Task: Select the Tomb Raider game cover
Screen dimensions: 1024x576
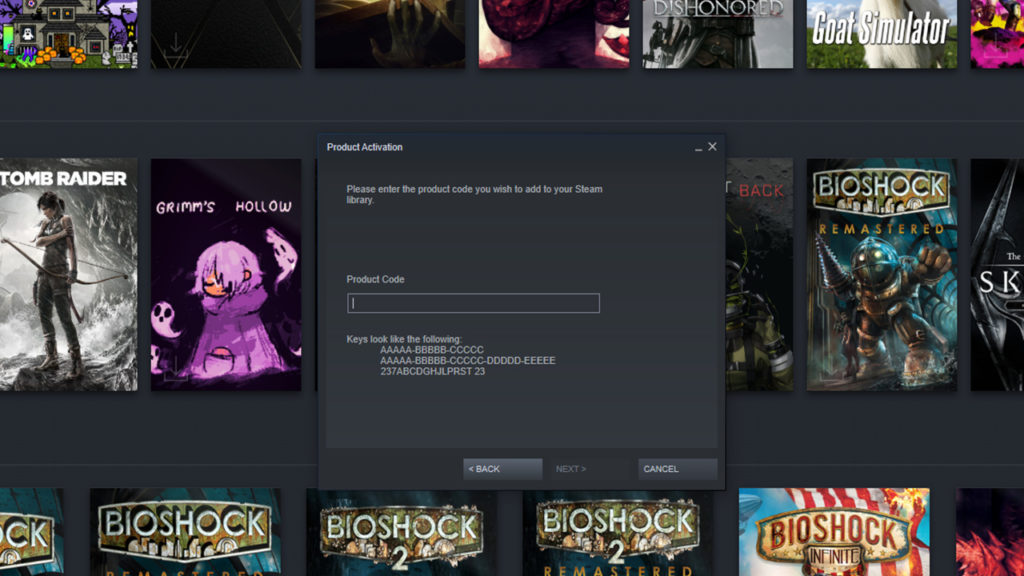Action: (68, 274)
